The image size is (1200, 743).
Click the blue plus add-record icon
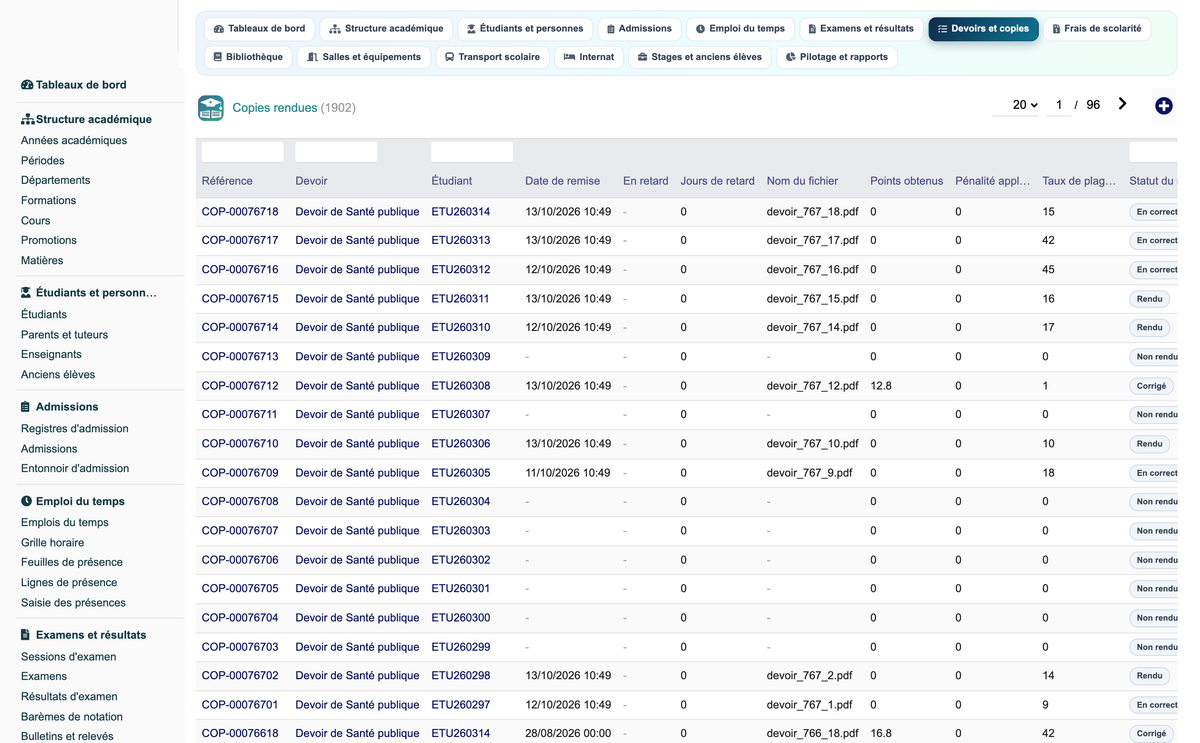pyautogui.click(x=1163, y=106)
